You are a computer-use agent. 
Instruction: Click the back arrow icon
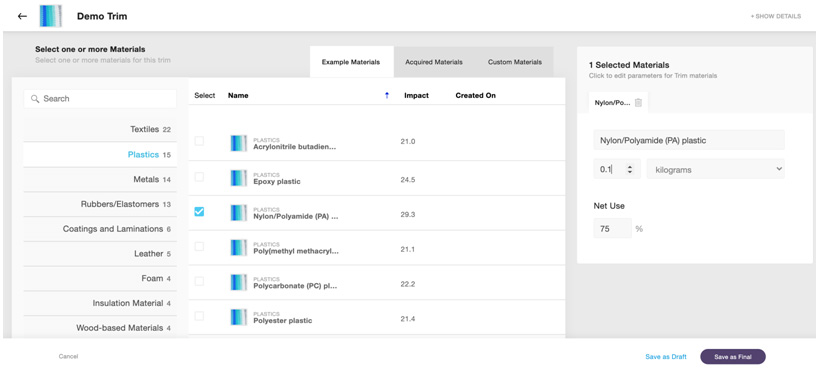22,16
